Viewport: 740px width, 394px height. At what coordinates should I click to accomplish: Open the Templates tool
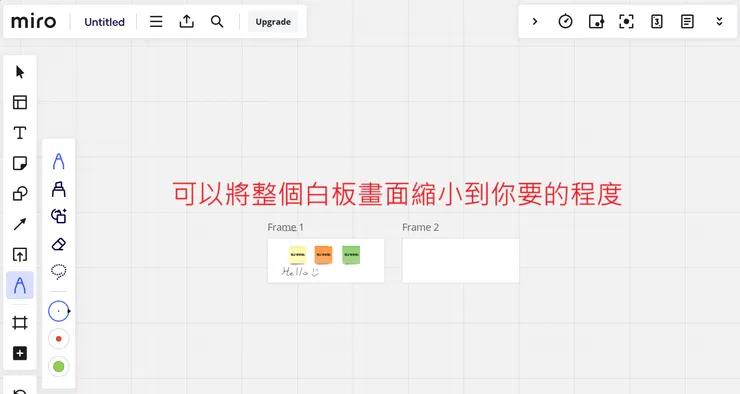(x=20, y=102)
